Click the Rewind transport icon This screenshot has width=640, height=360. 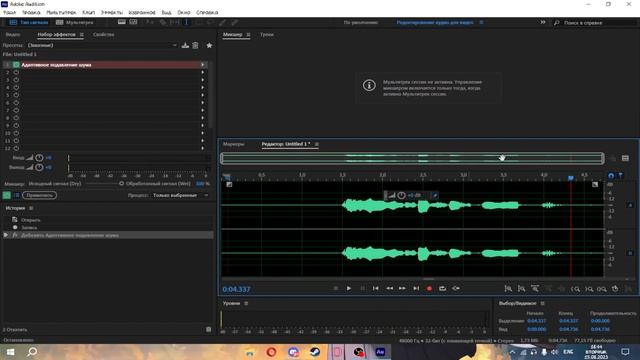[389, 289]
